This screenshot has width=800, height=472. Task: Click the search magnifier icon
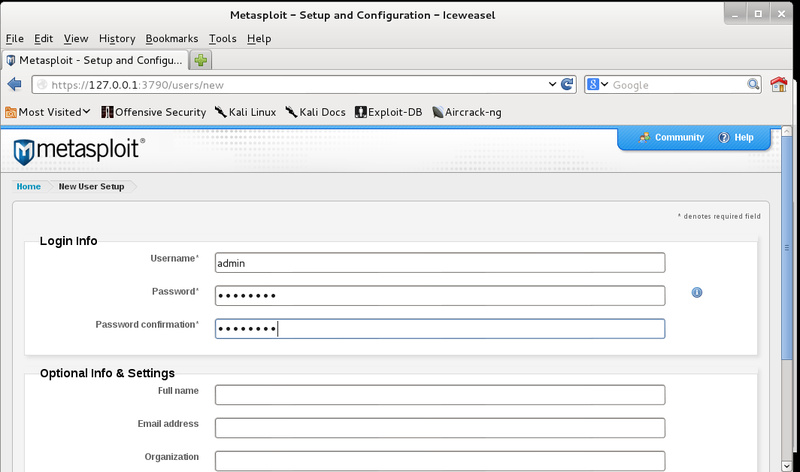tap(753, 84)
